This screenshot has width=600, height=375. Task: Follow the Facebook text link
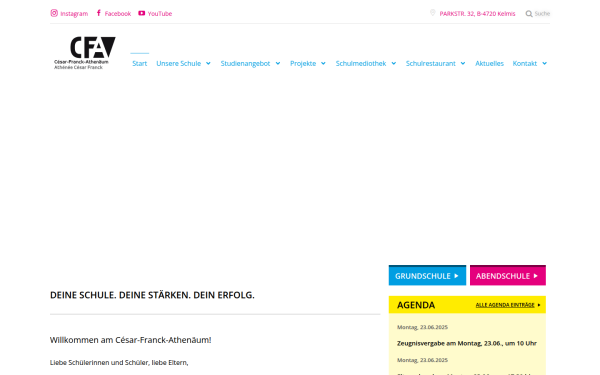[x=118, y=14]
